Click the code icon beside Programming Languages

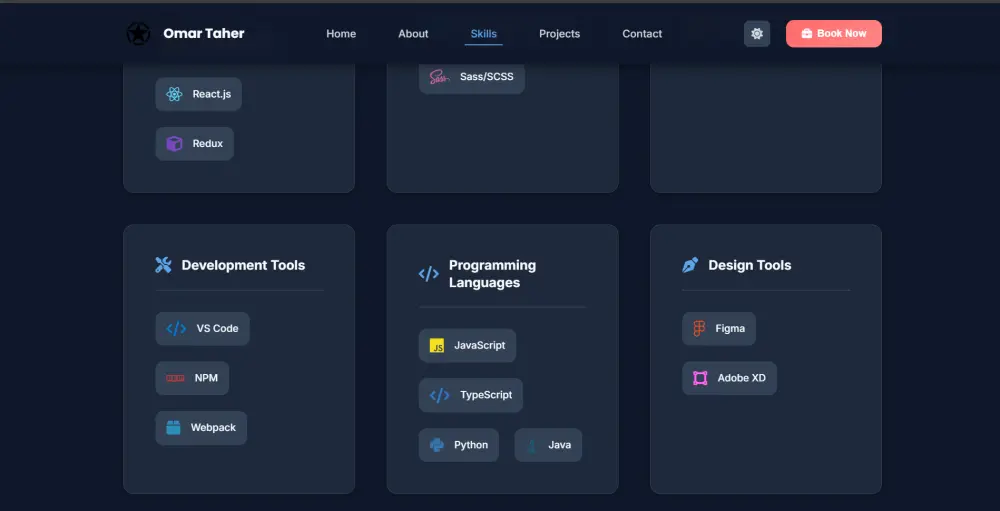(x=429, y=274)
